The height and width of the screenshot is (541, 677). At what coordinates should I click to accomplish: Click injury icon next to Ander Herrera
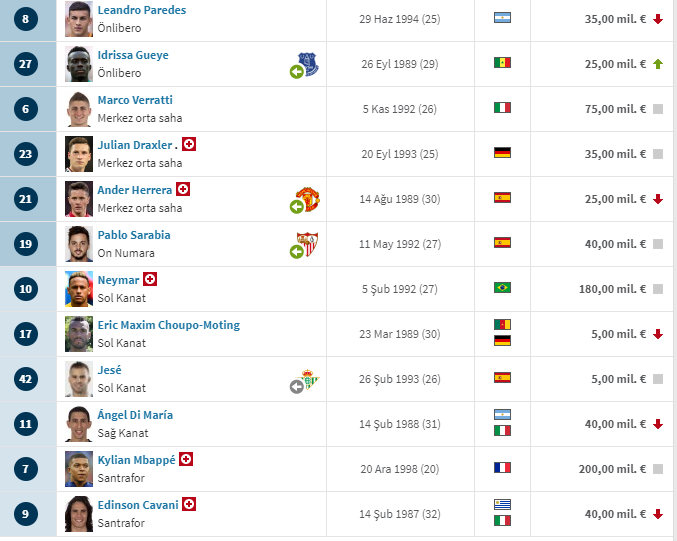(x=183, y=189)
